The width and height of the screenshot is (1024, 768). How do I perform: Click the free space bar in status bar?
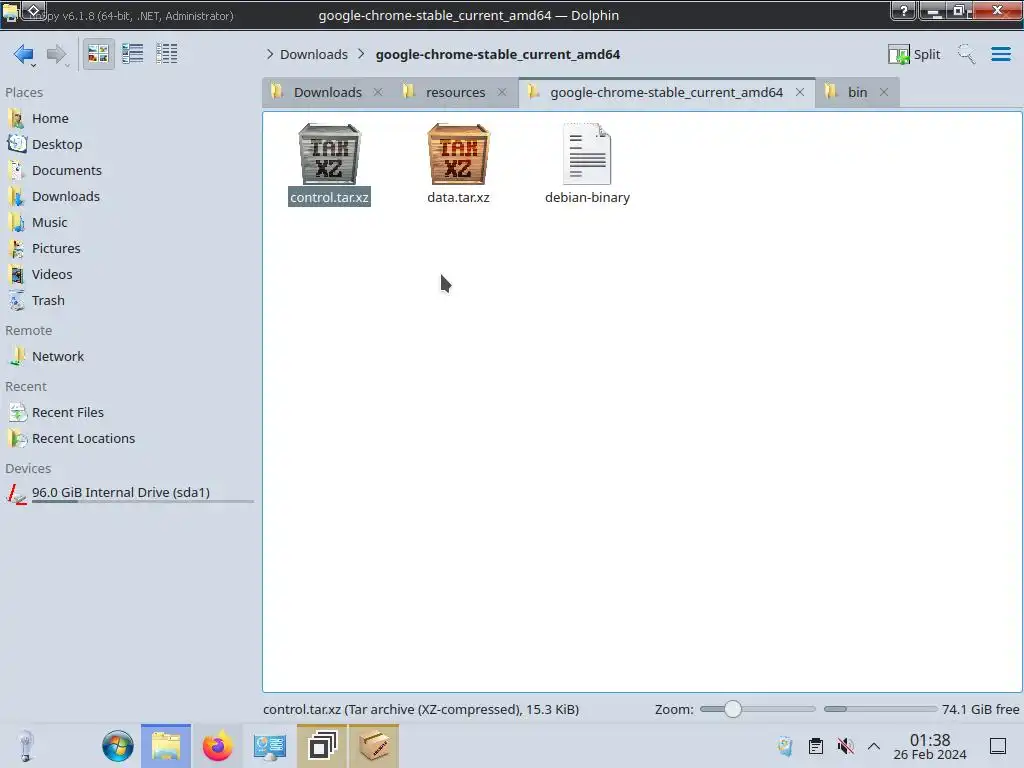pyautogui.click(x=880, y=709)
